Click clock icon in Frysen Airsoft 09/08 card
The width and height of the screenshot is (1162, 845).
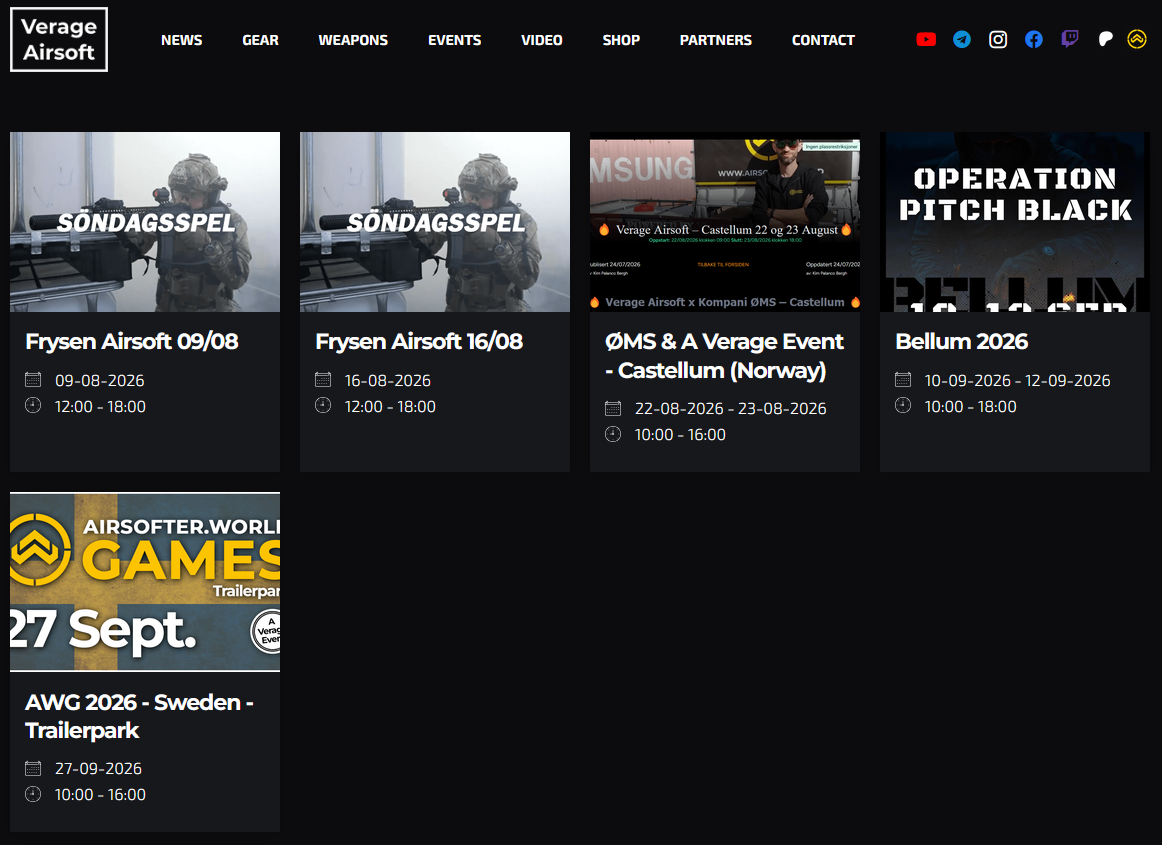[x=33, y=405]
